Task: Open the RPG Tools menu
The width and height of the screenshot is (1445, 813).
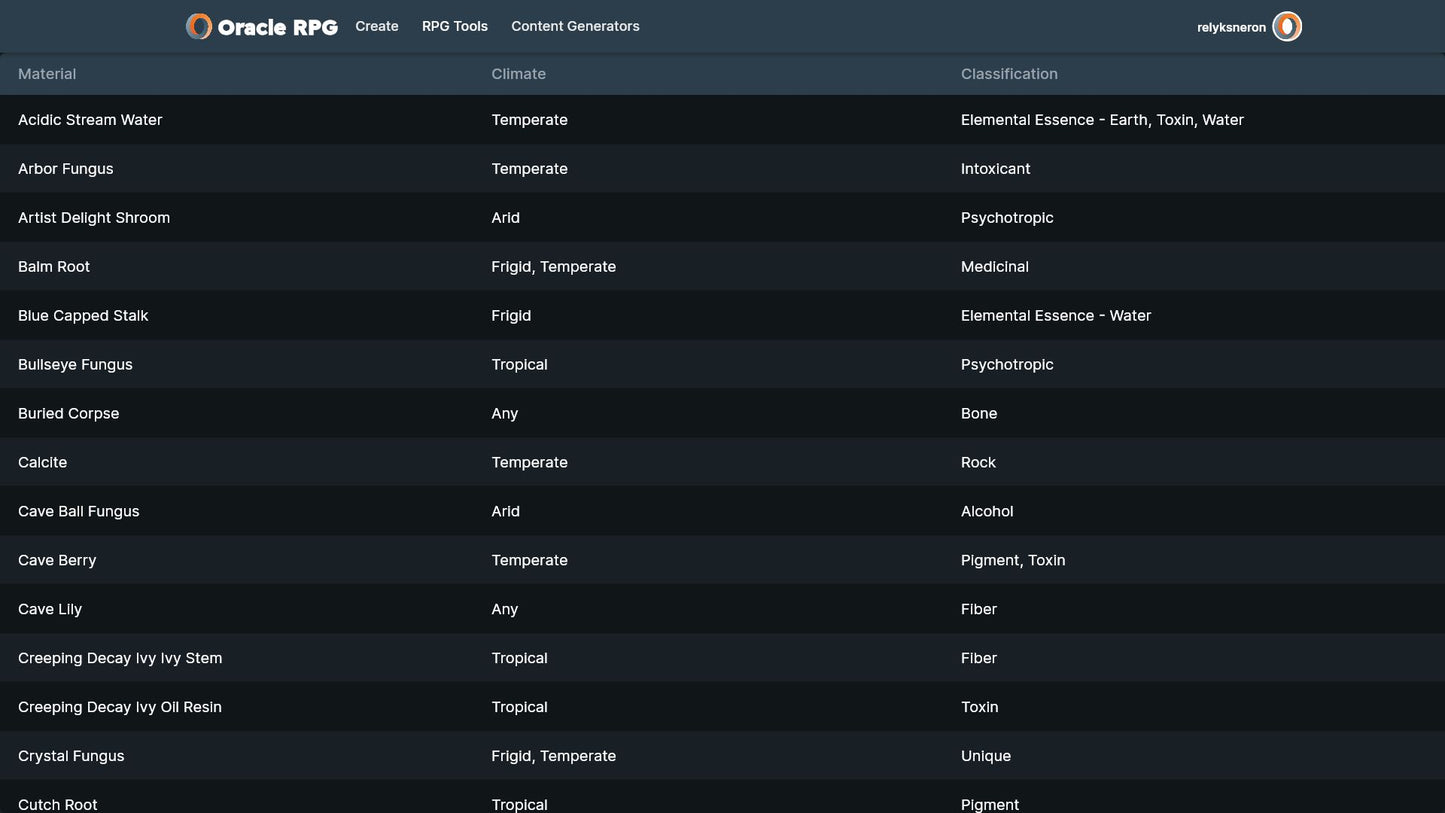Action: 455,27
